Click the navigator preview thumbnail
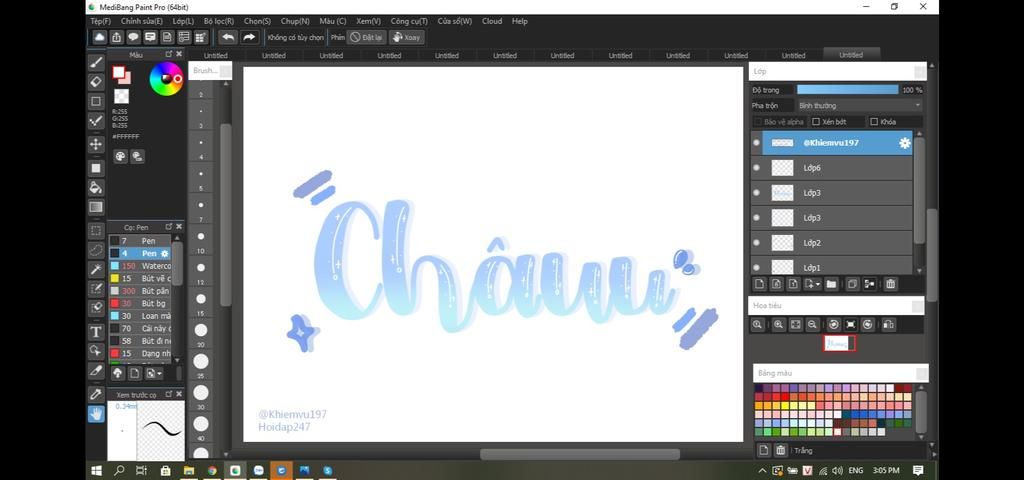 click(x=839, y=343)
